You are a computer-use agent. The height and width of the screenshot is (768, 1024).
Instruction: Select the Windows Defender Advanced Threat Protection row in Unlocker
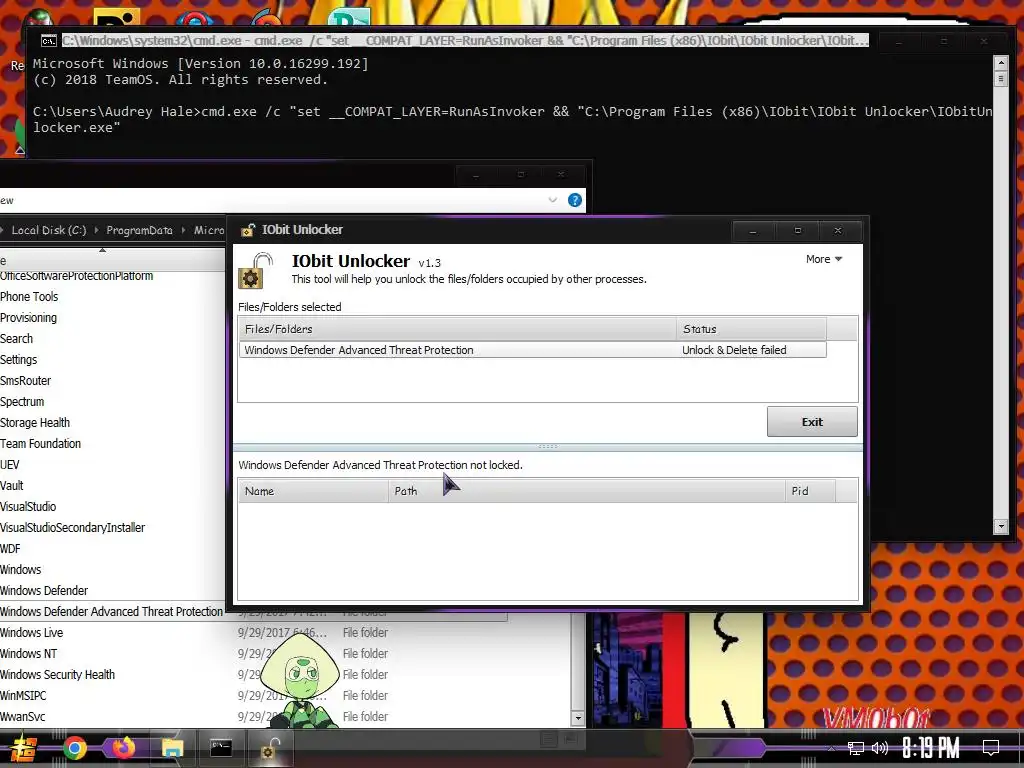click(533, 350)
